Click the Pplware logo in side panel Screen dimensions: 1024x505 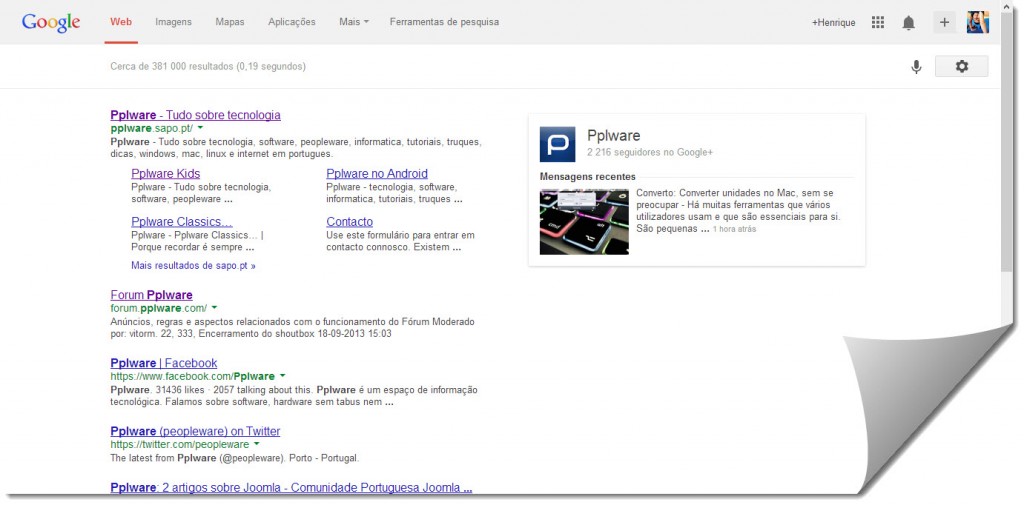tap(557, 144)
